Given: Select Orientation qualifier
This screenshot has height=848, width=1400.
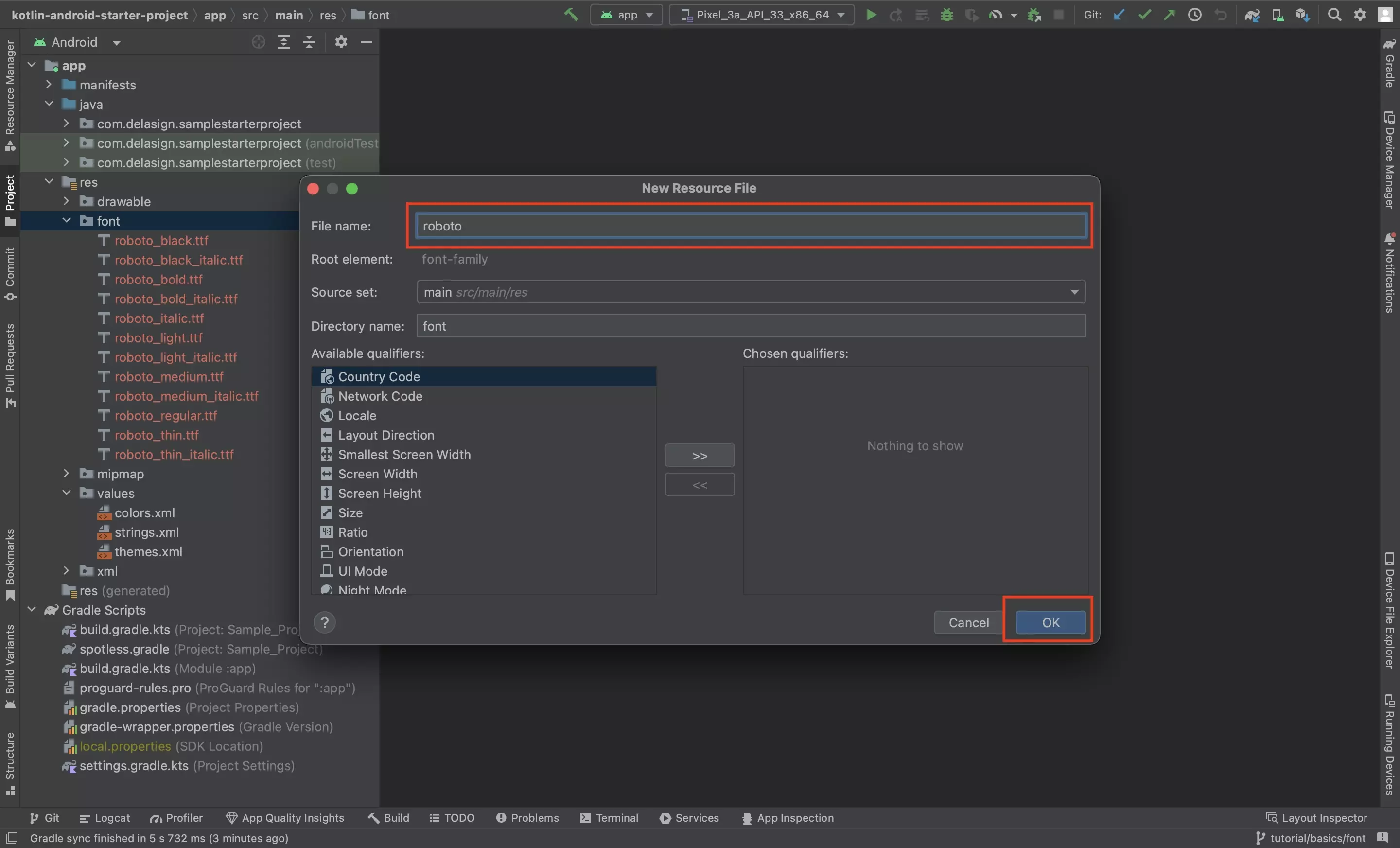Looking at the screenshot, I should [484, 551].
